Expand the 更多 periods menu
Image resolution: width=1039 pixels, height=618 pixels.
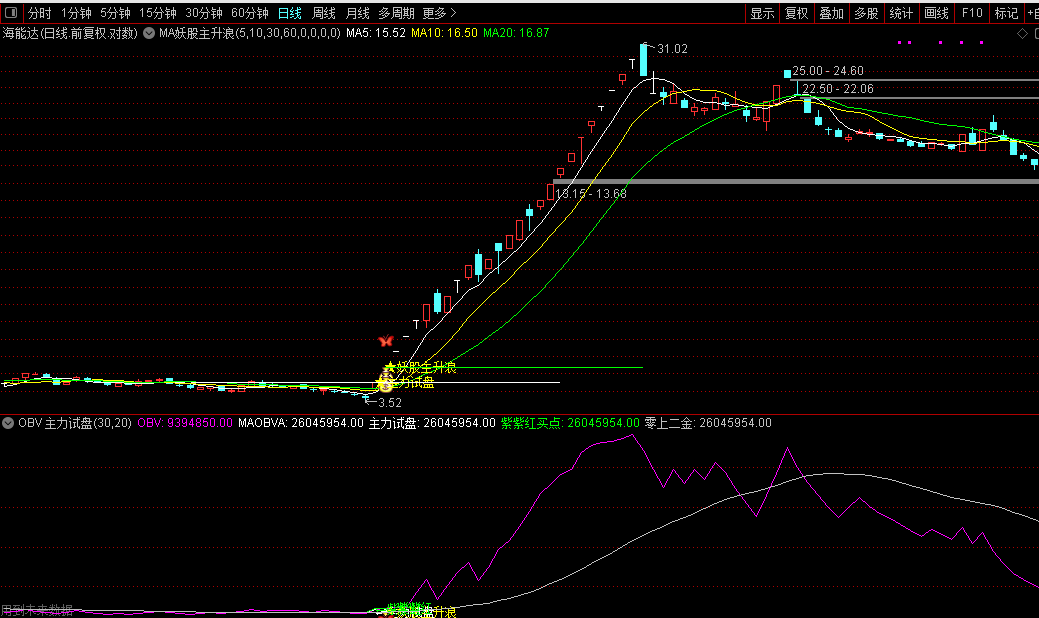pos(439,13)
